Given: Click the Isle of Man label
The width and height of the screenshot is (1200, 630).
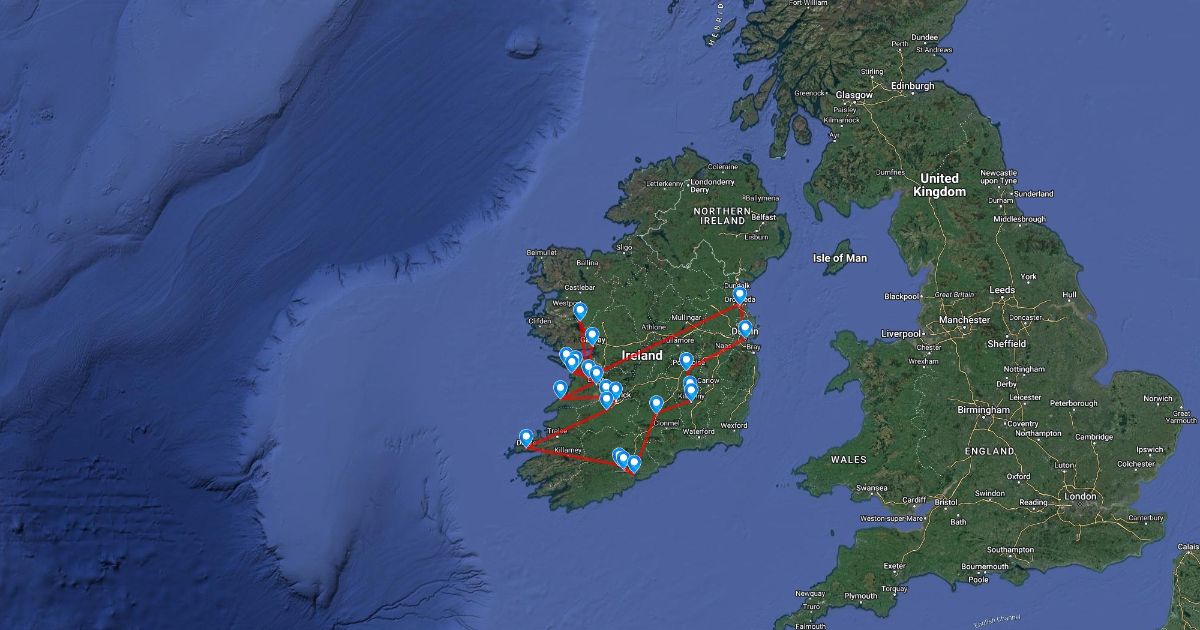Looking at the screenshot, I should [840, 258].
